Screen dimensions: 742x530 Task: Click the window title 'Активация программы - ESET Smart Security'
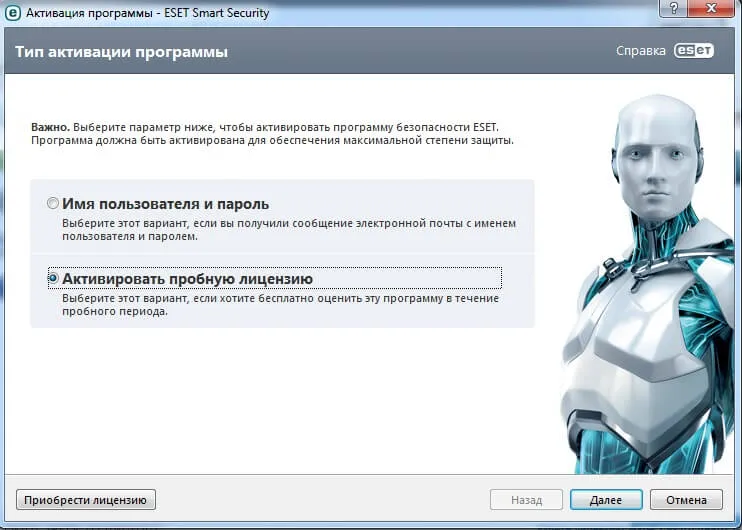(x=147, y=13)
